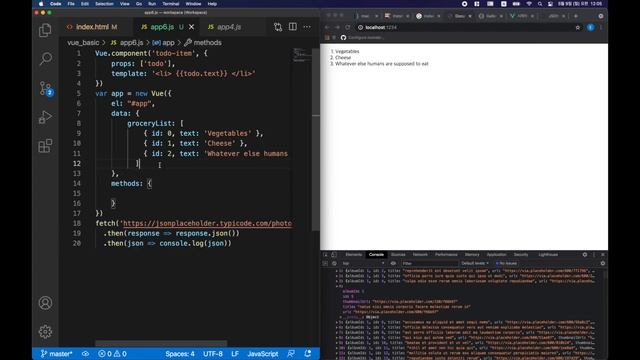640x360 pixels.
Task: Open the Manage gear in VS Code
Action: (45, 331)
